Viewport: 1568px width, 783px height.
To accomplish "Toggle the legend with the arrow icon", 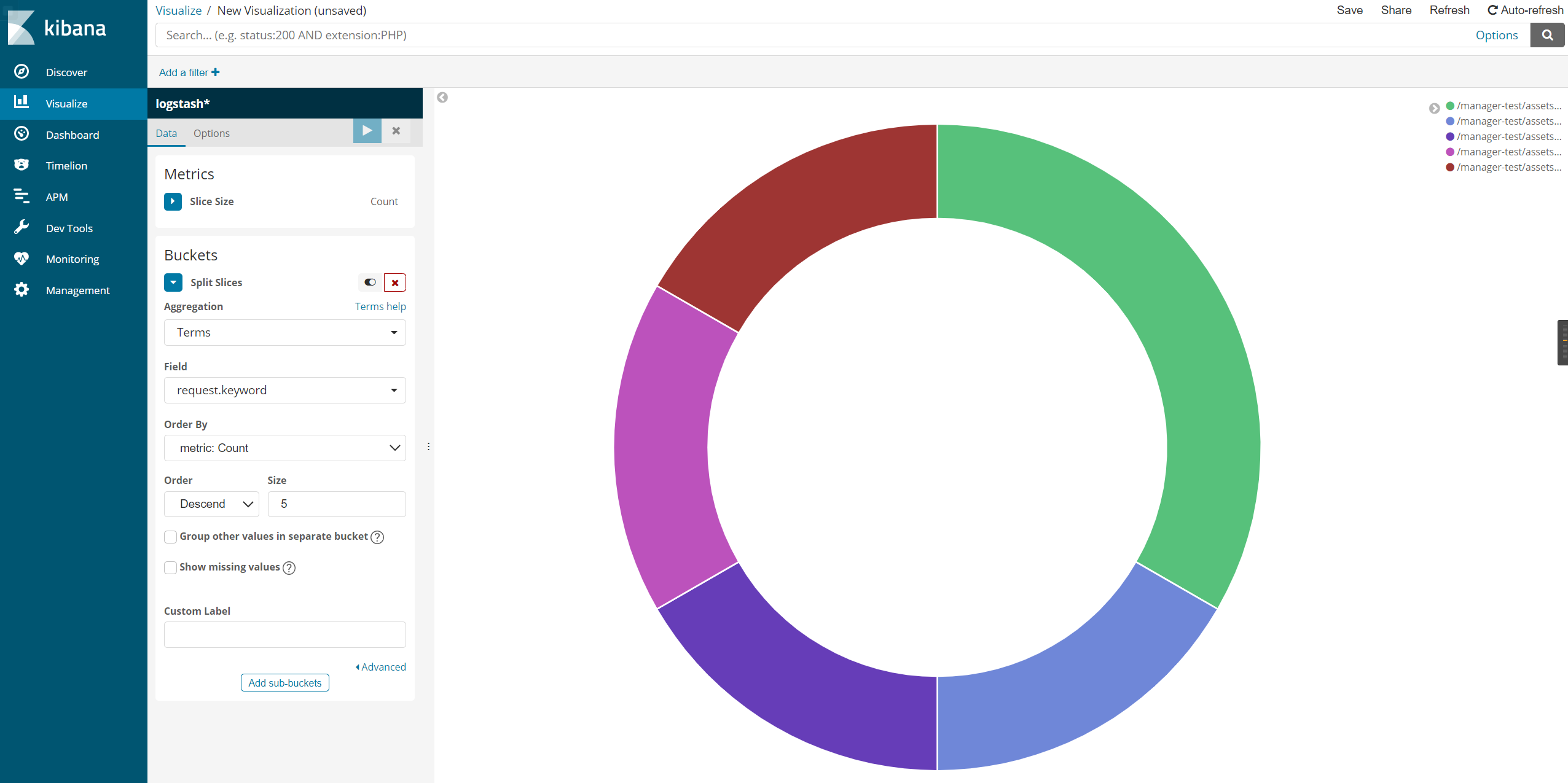I will click(x=1434, y=108).
